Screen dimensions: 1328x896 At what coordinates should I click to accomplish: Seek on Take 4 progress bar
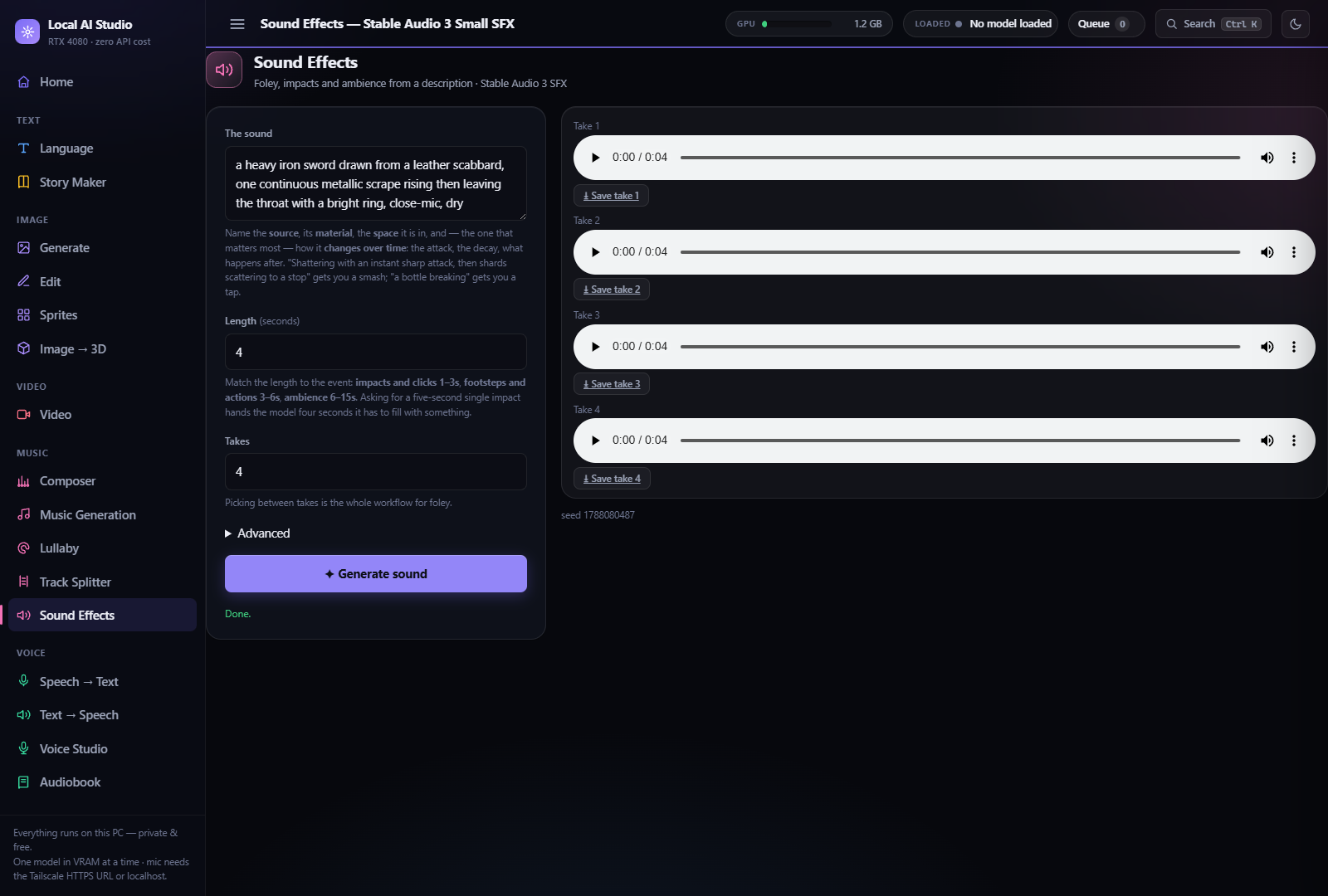point(960,441)
